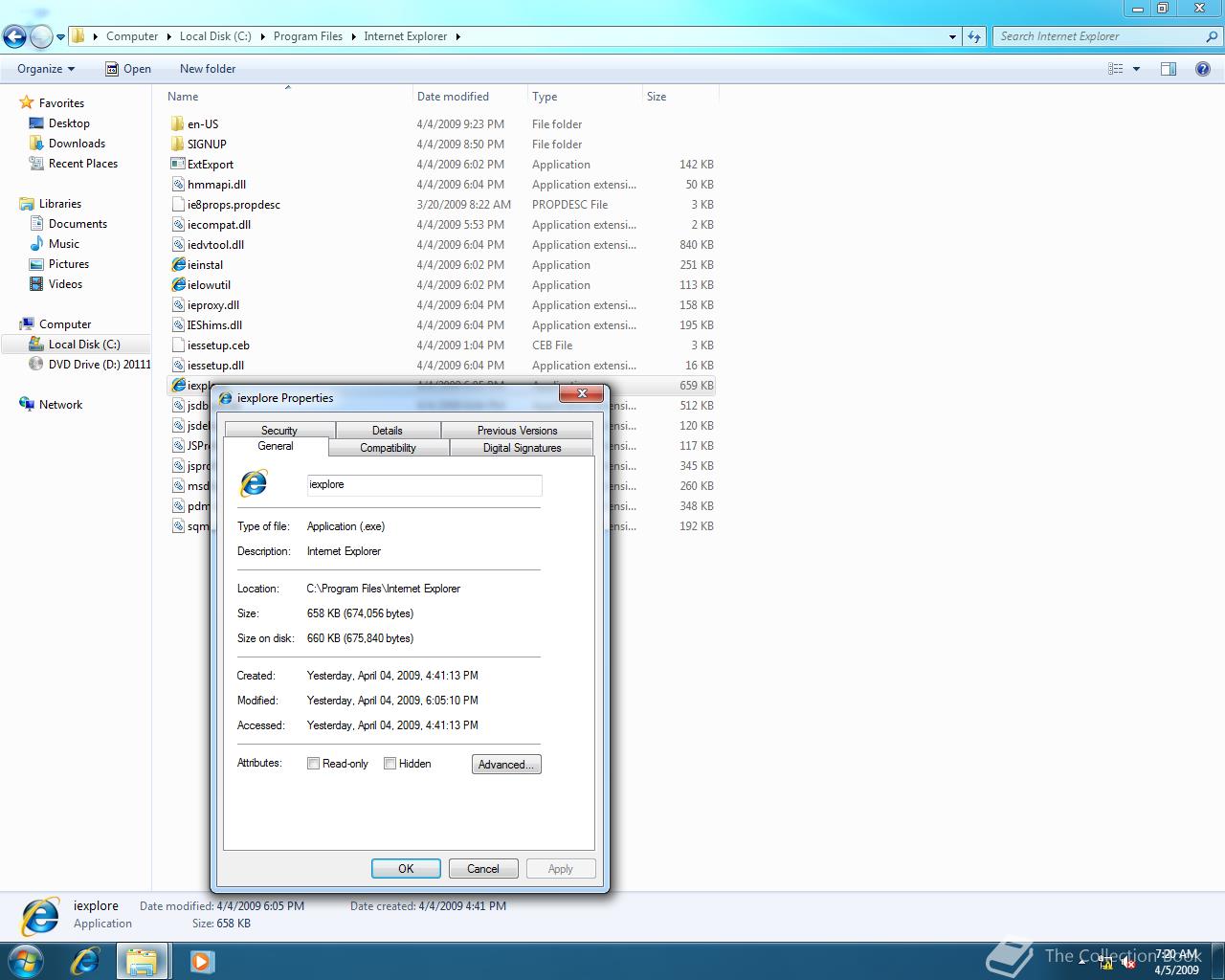This screenshot has height=980, width=1225.
Task: Open the Documents library
Action: [78, 224]
